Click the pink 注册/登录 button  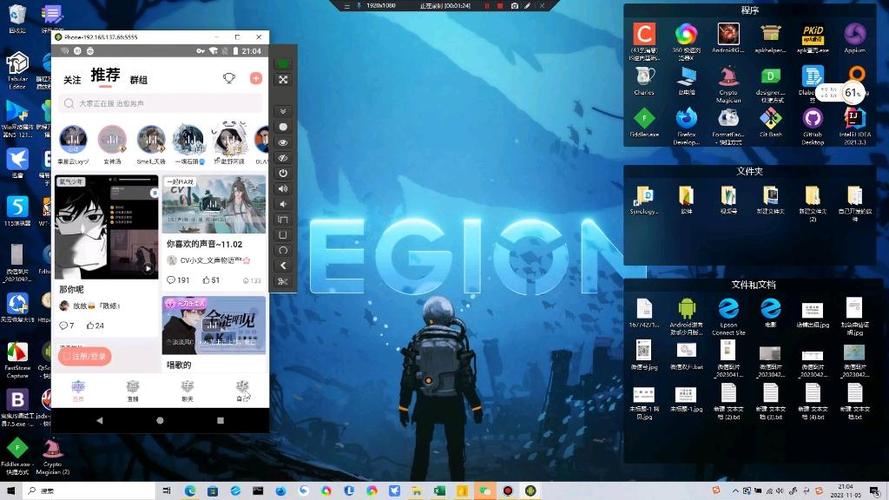pyautogui.click(x=84, y=356)
